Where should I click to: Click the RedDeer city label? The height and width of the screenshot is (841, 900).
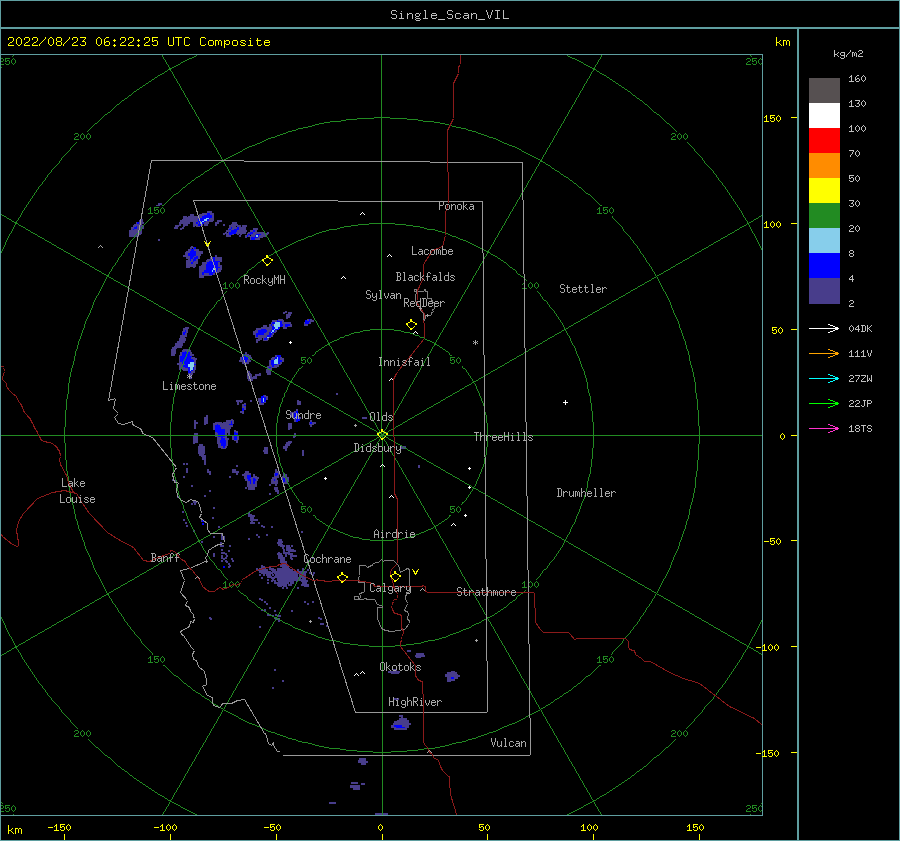424,303
